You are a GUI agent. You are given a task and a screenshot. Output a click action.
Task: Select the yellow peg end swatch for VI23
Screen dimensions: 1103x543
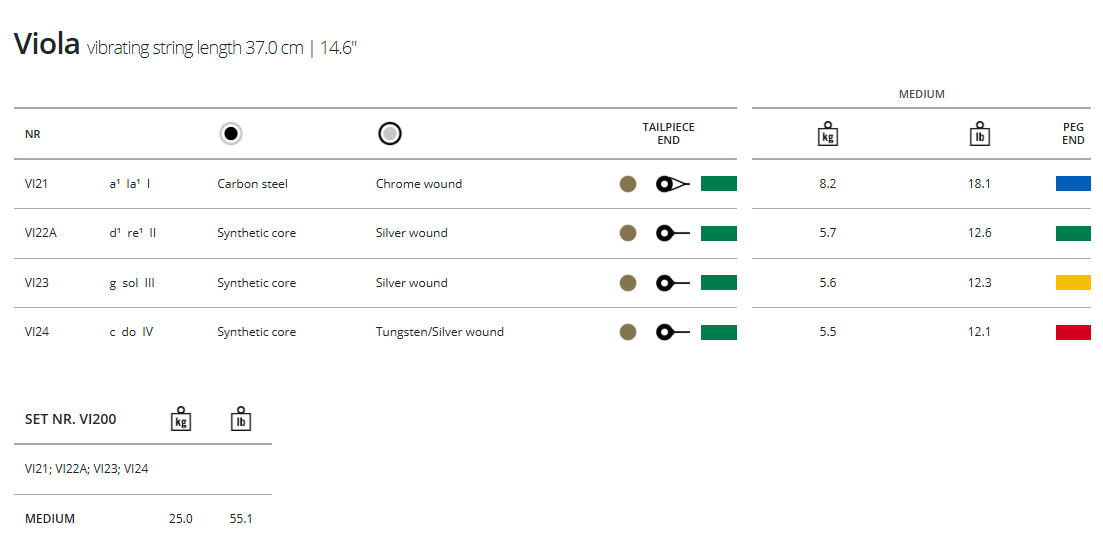pyautogui.click(x=1073, y=283)
